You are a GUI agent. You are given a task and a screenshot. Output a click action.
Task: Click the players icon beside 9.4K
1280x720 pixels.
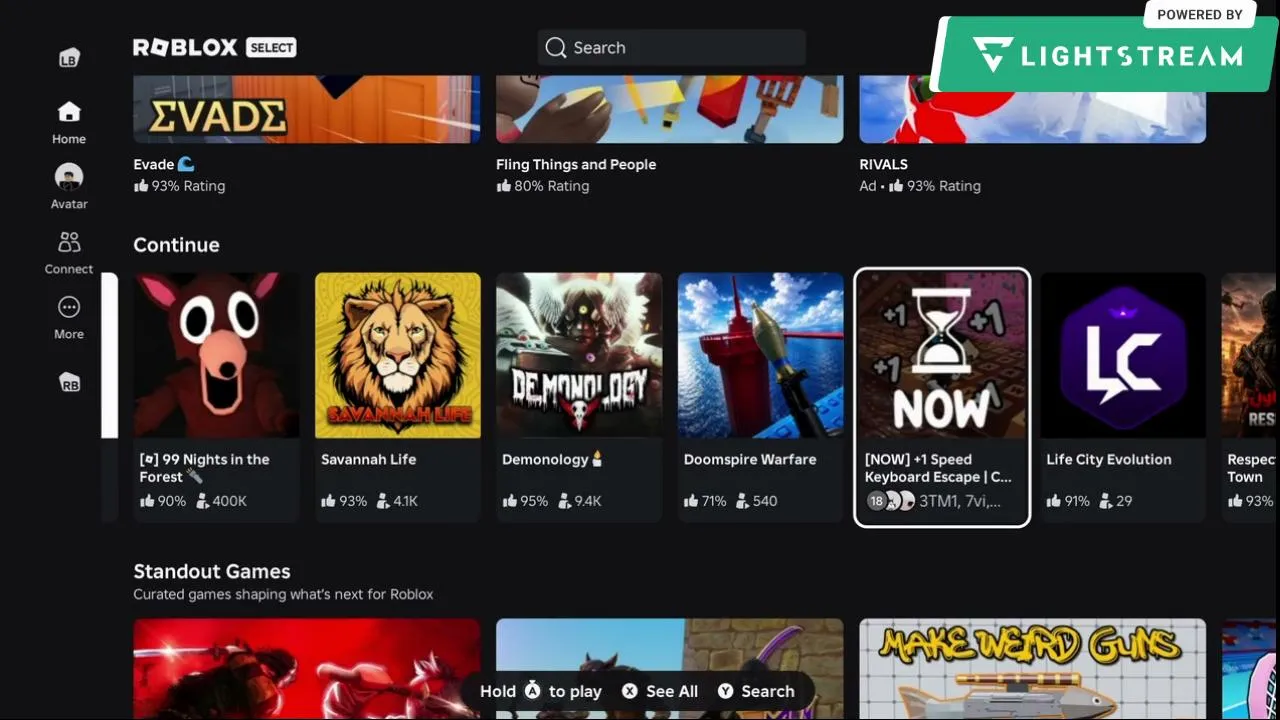point(564,501)
